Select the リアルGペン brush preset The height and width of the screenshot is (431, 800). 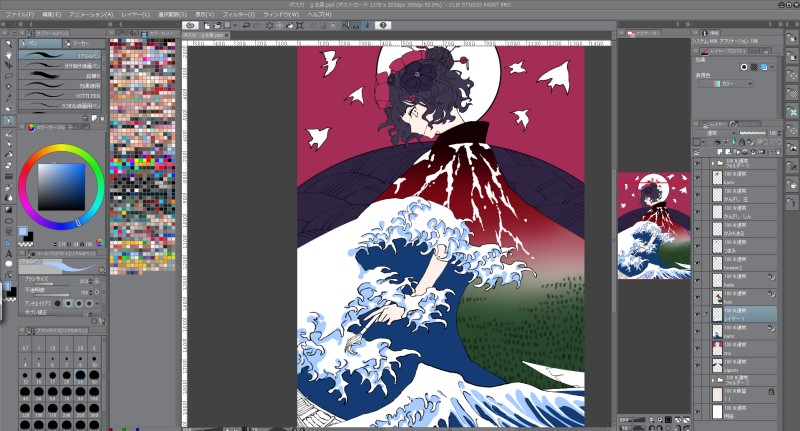pos(60,55)
